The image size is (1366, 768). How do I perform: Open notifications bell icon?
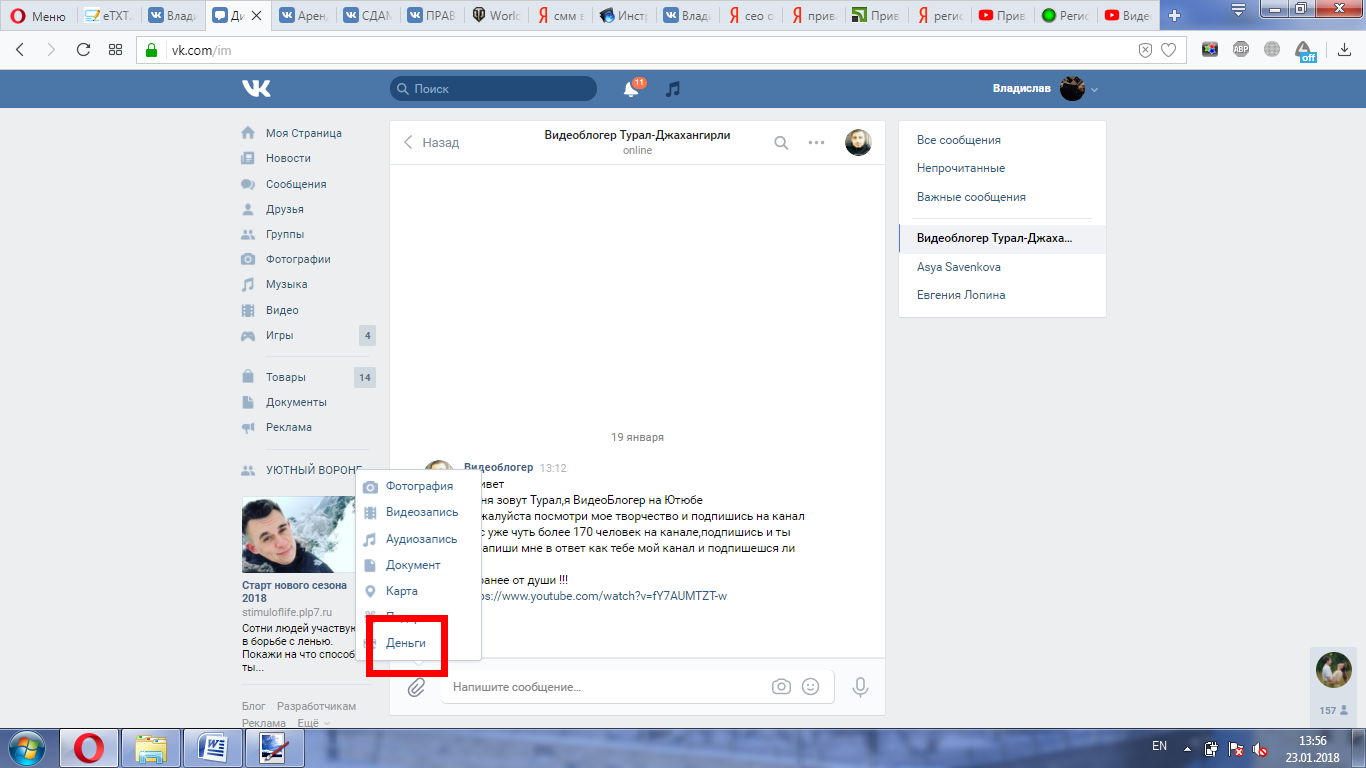click(x=631, y=89)
